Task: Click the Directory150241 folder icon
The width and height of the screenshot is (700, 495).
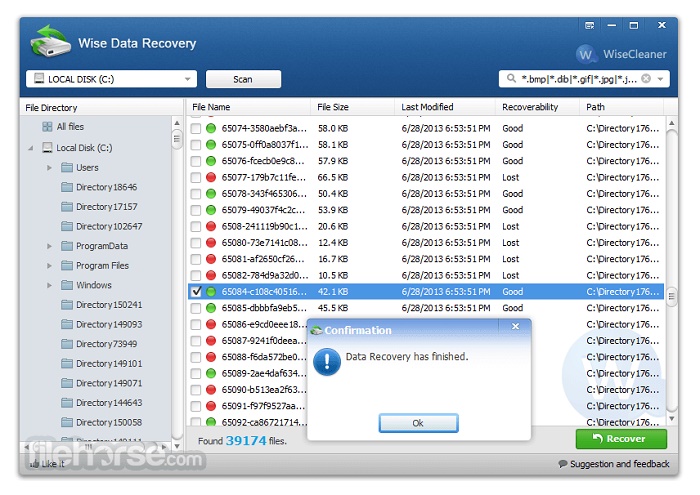Action: (67, 305)
